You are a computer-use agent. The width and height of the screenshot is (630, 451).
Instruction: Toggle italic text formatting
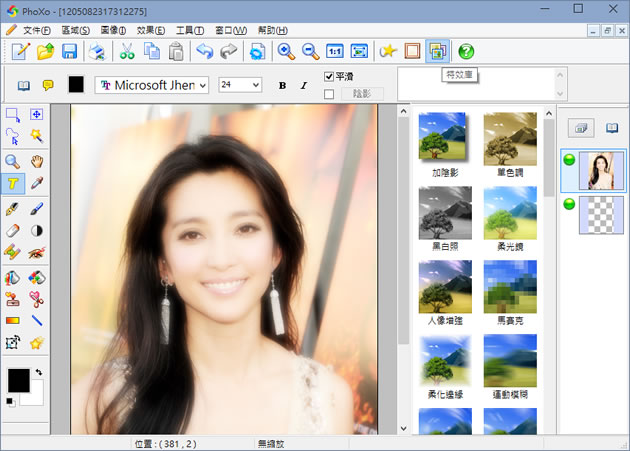304,85
